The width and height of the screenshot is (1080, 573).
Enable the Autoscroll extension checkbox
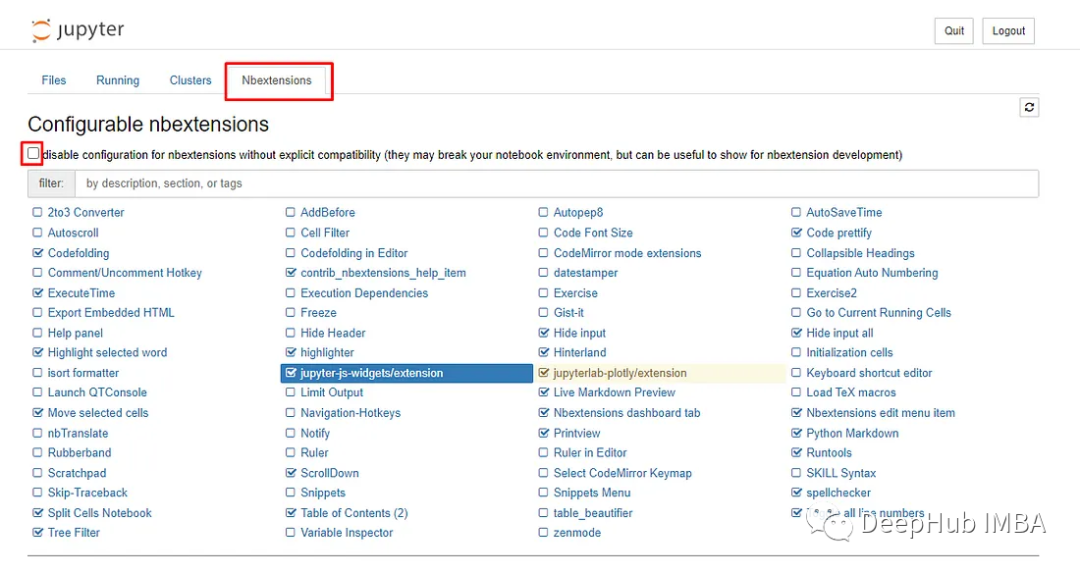coord(37,233)
